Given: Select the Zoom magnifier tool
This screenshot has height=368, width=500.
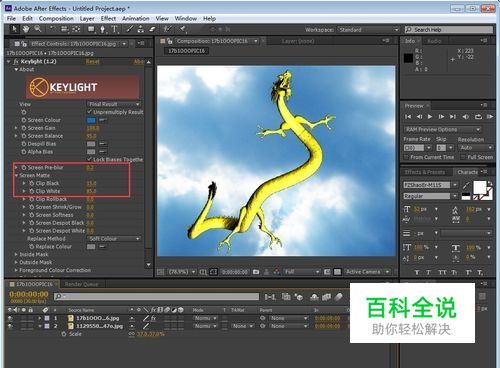Looking at the screenshot, I should [x=38, y=29].
